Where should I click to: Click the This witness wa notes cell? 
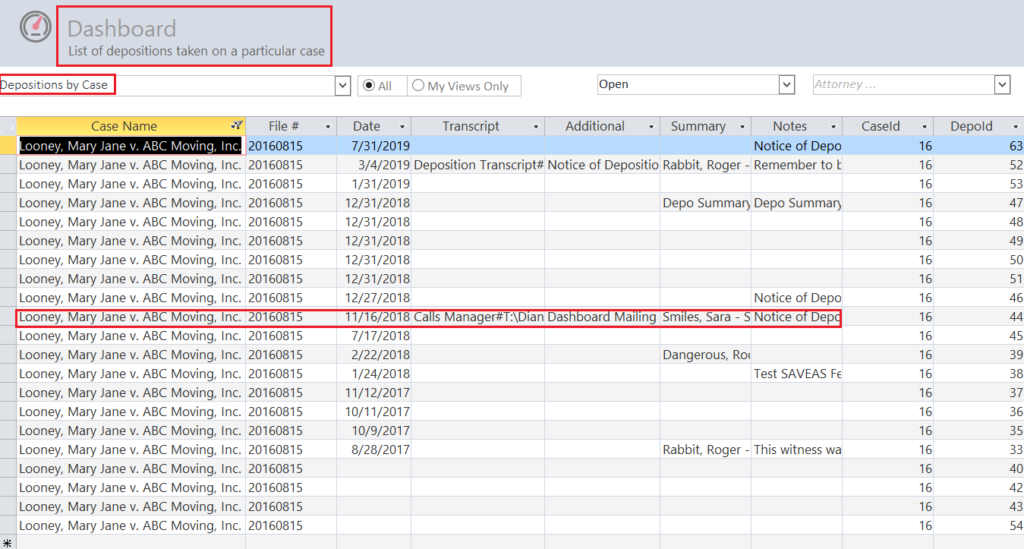[797, 449]
